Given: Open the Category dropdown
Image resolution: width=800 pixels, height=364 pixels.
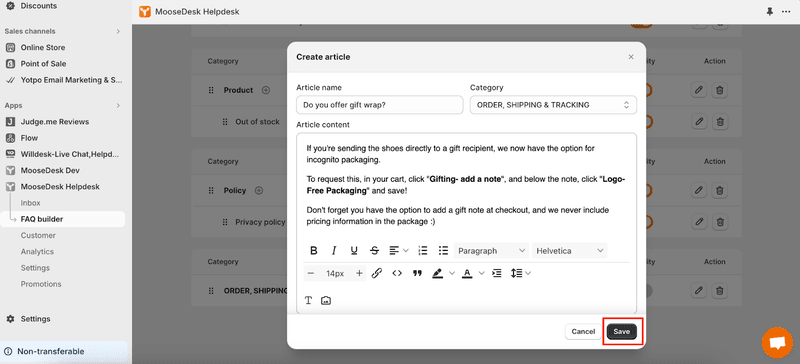Looking at the screenshot, I should [553, 105].
